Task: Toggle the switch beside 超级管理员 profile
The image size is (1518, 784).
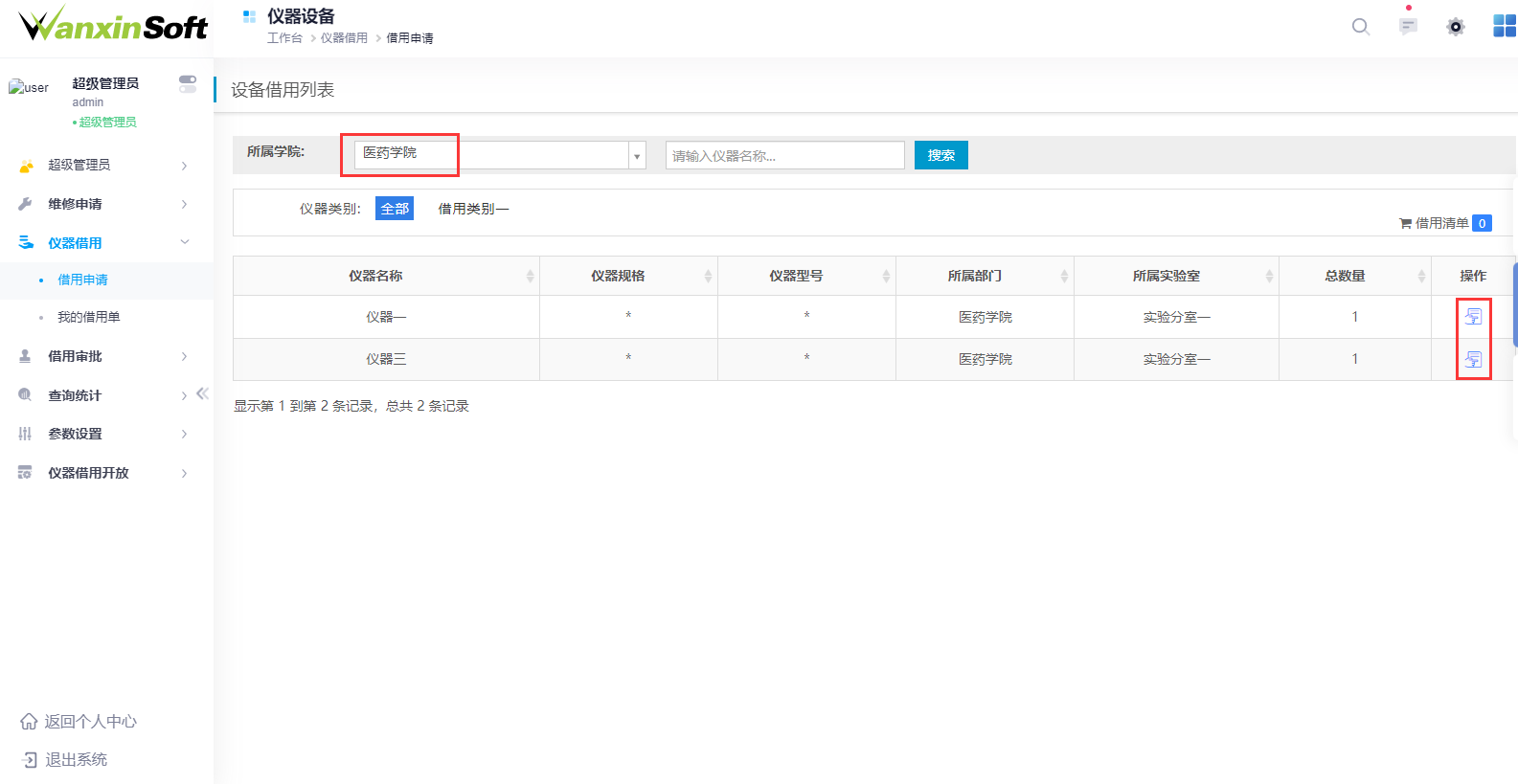Action: click(x=188, y=84)
